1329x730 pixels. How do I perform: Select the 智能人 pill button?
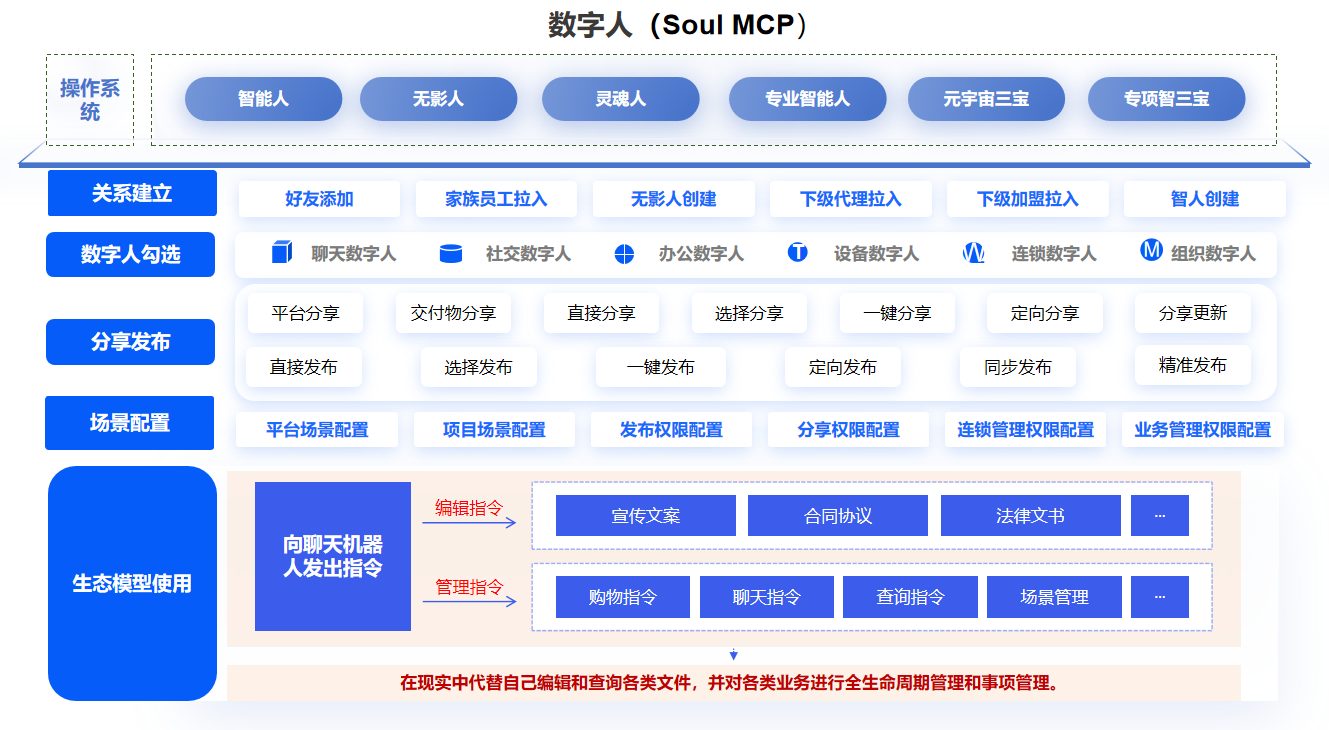pyautogui.click(x=264, y=99)
